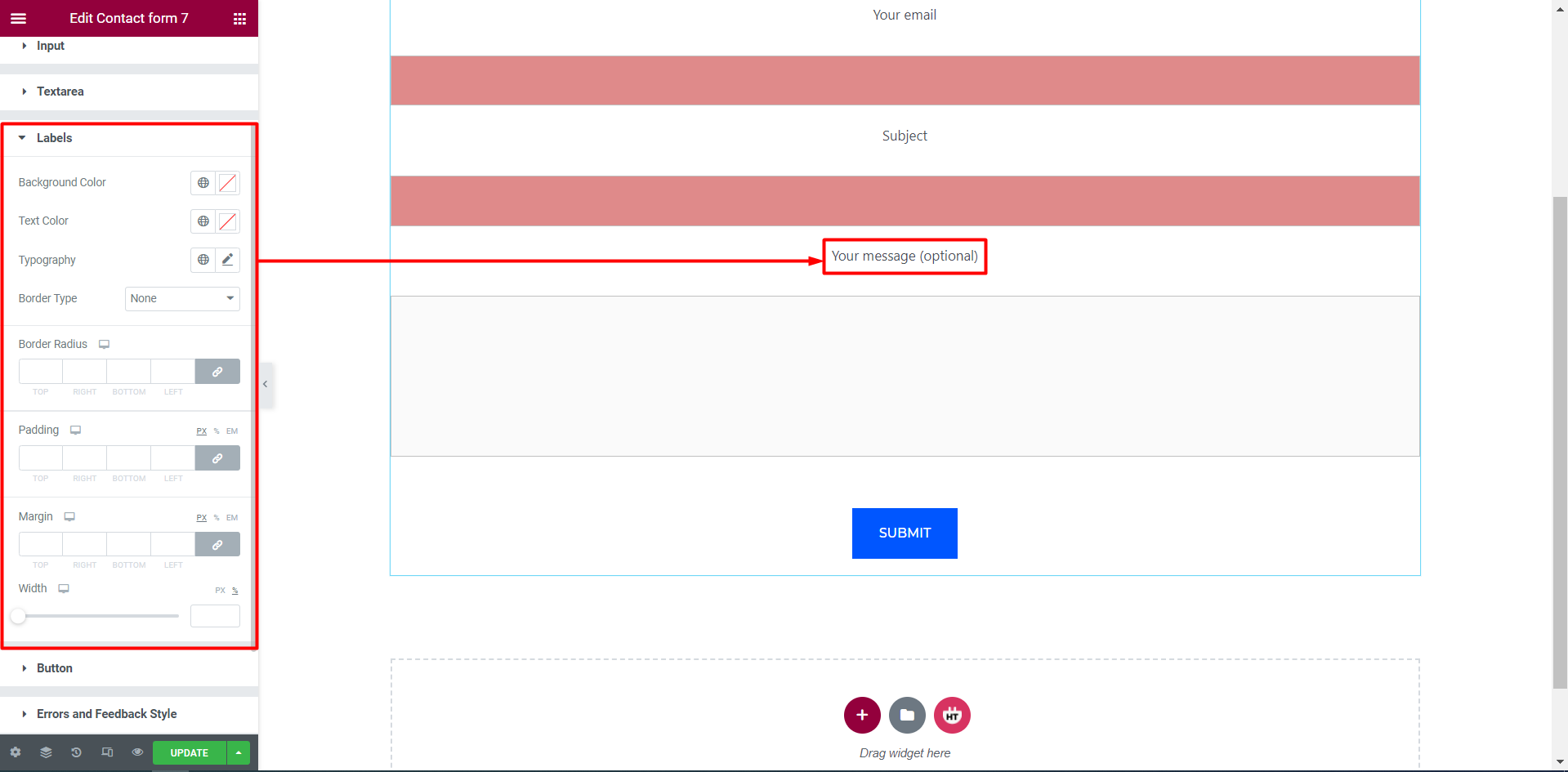Toggle linked values for Margin
This screenshot has height=772, width=1568.
click(x=217, y=545)
